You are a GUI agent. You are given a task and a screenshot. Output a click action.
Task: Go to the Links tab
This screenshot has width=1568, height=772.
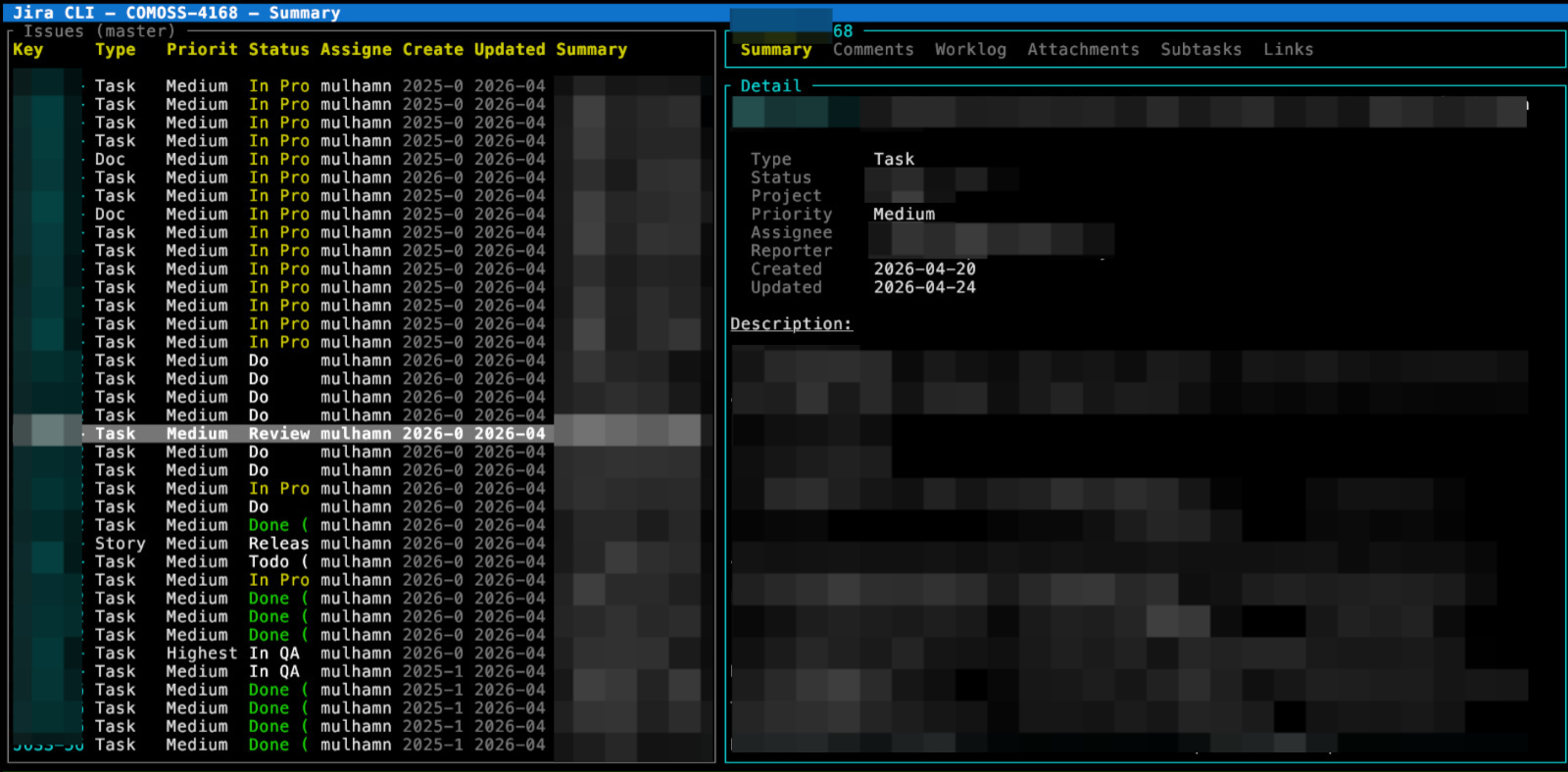(x=1288, y=49)
